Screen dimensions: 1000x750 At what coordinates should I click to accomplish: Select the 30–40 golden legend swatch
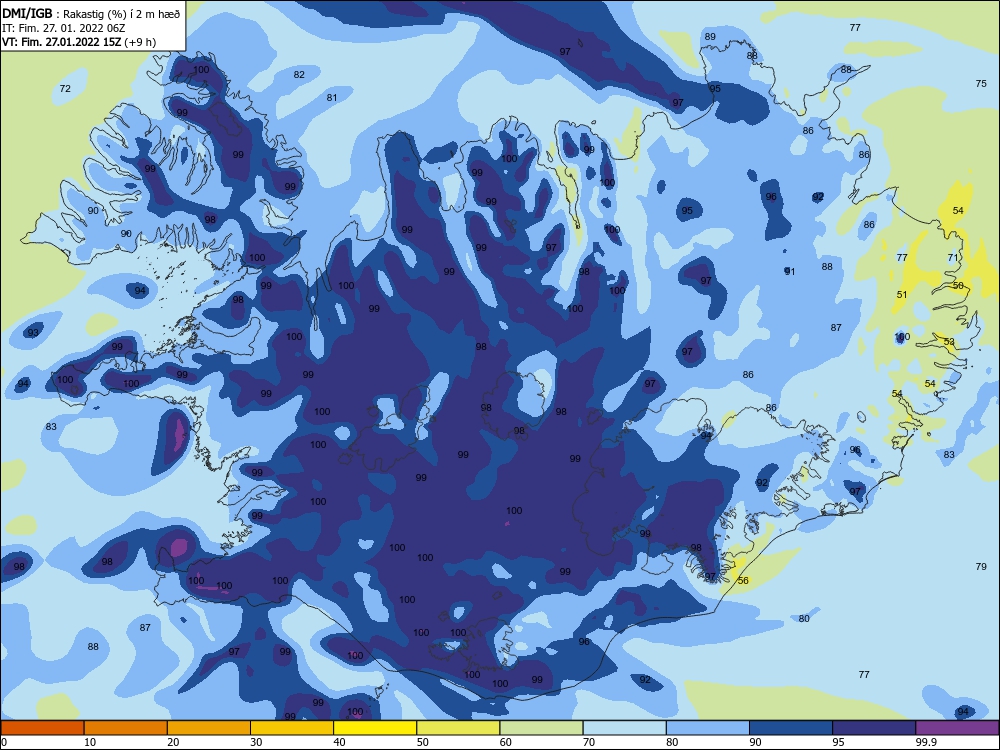[x=292, y=728]
